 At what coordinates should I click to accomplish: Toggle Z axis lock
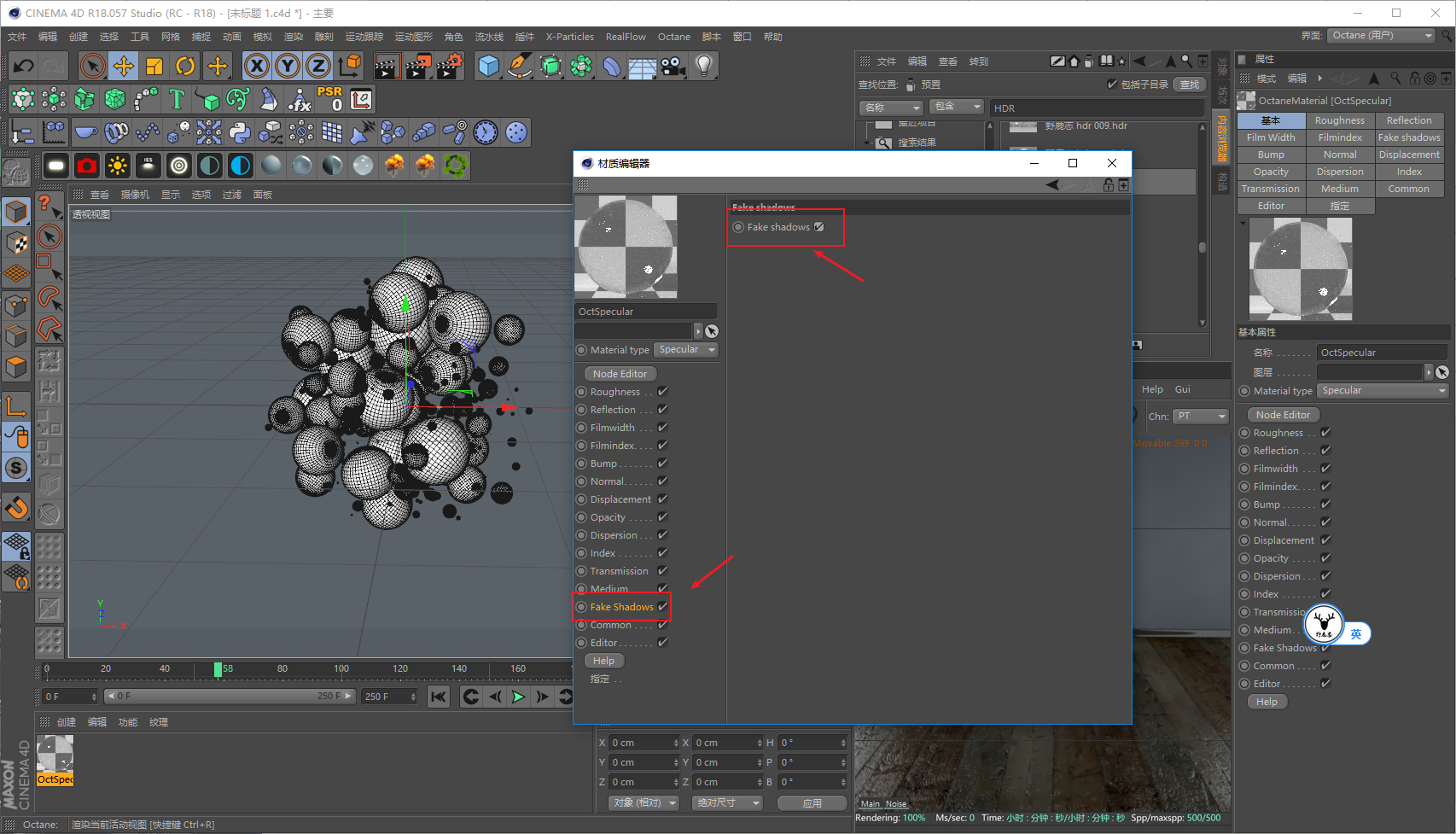point(318,66)
